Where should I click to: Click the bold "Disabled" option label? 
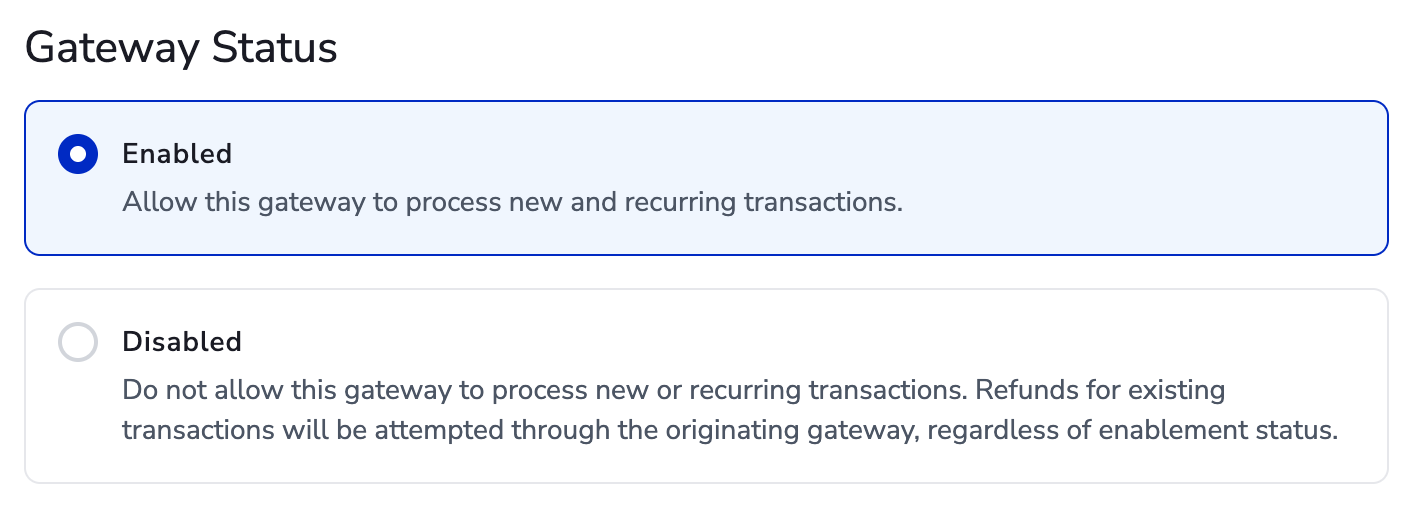tap(182, 342)
